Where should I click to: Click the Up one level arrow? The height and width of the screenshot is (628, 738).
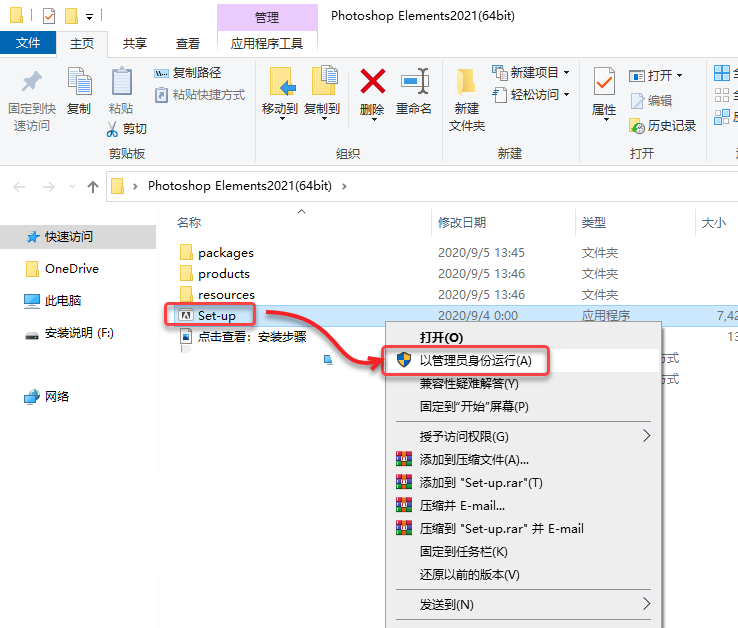[93, 187]
